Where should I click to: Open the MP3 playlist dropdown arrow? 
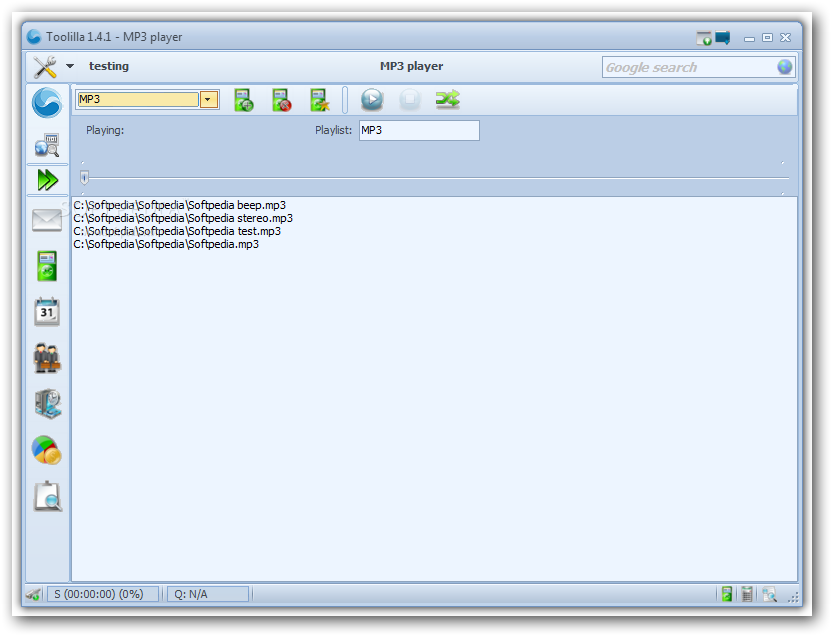click(209, 99)
